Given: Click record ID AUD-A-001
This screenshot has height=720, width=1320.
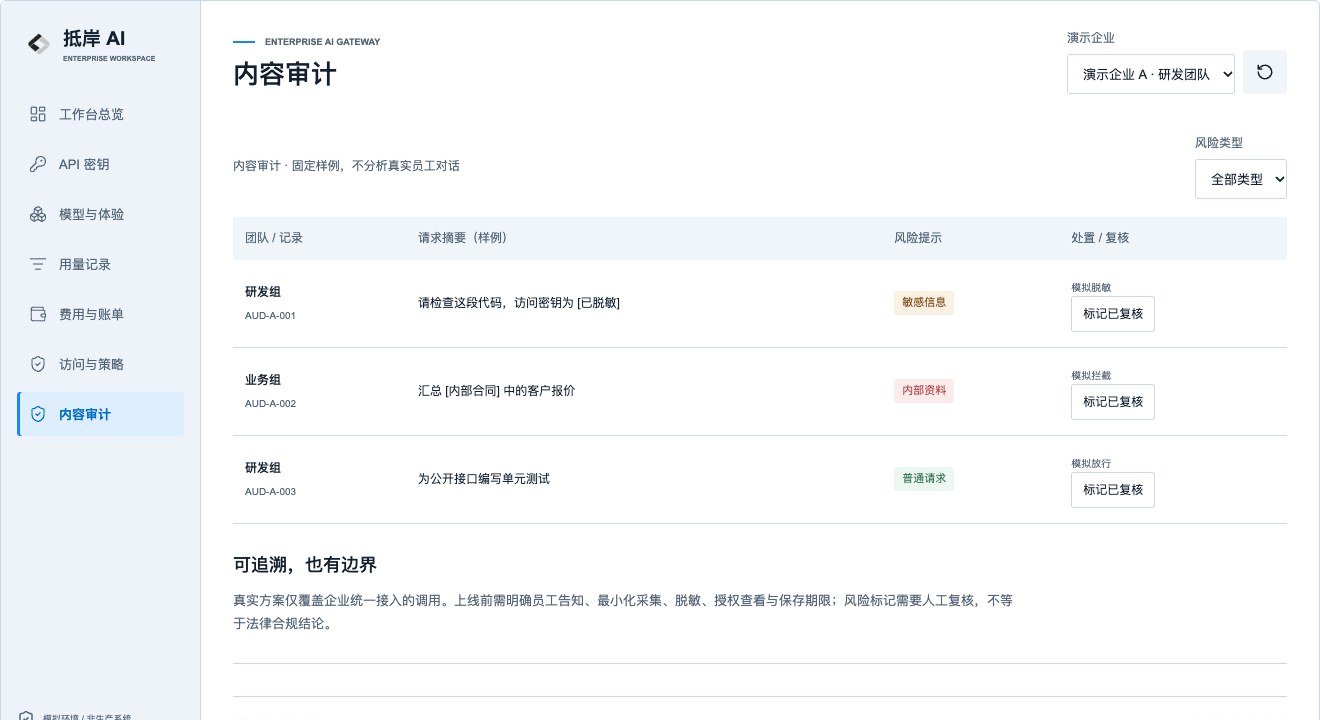Looking at the screenshot, I should point(270,316).
